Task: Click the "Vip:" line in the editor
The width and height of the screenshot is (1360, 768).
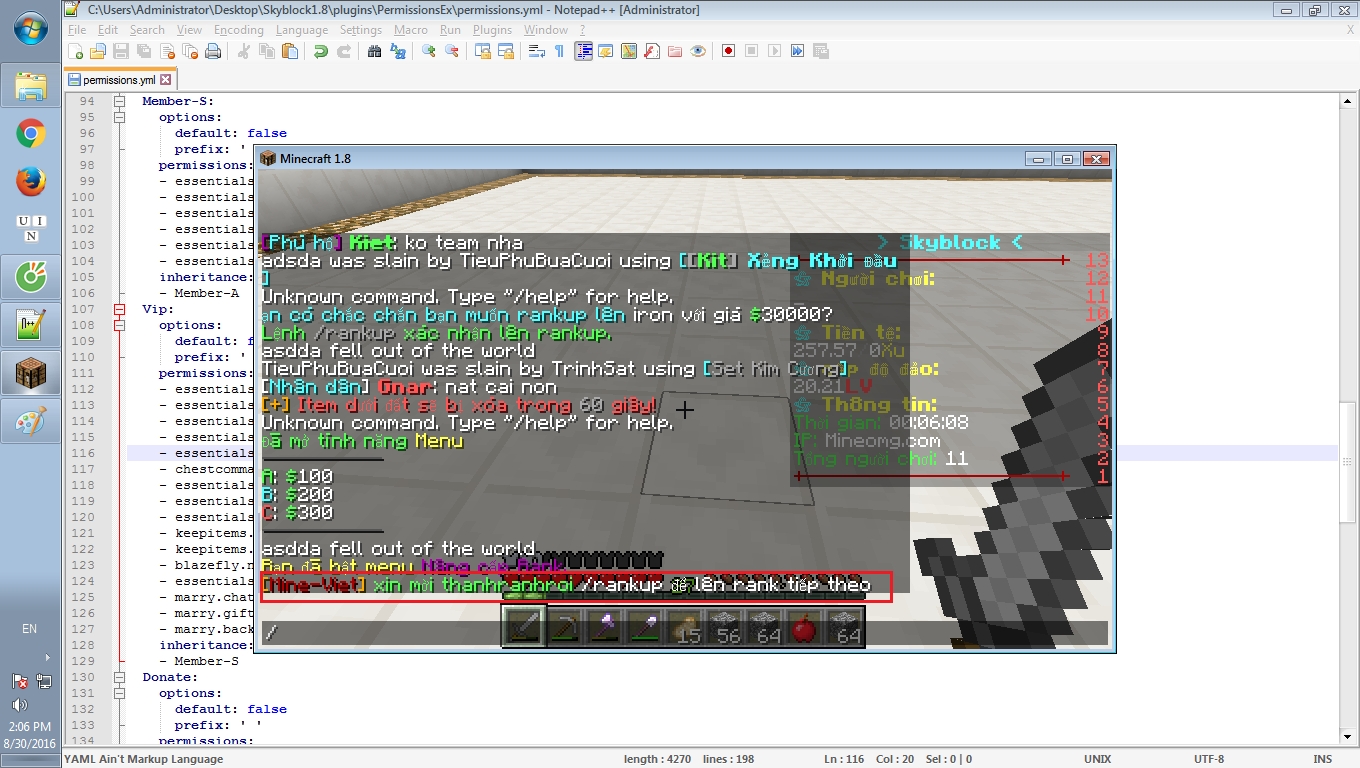Action: (x=158, y=309)
